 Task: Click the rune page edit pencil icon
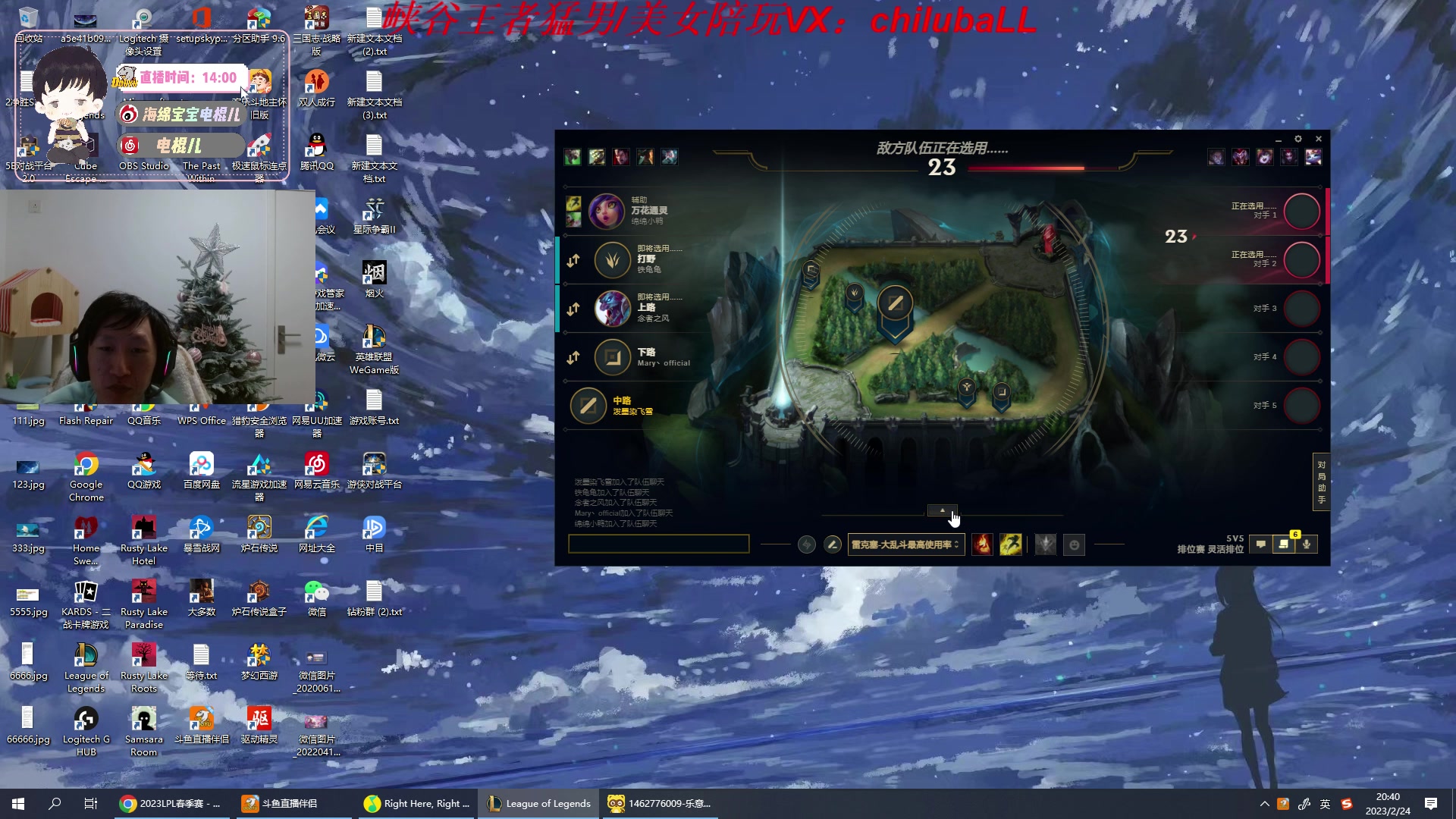(x=833, y=544)
